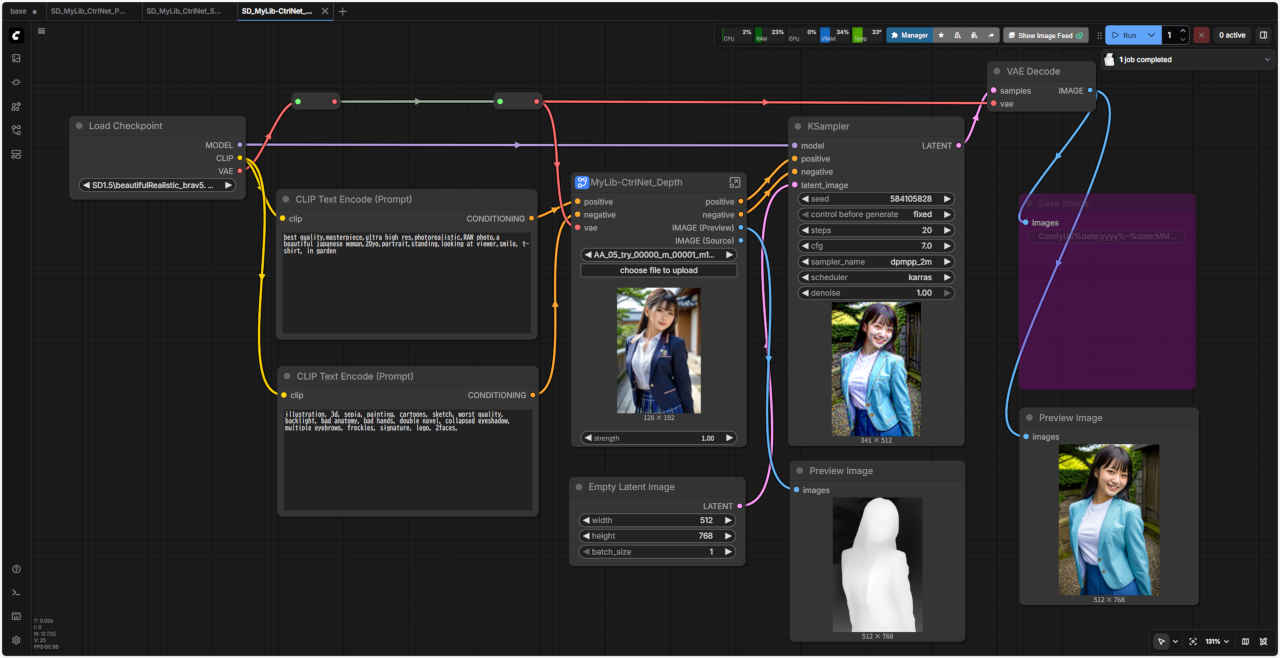
Task: Expand the sampler_name dpmpp_2m dropdown
Action: pos(876,261)
